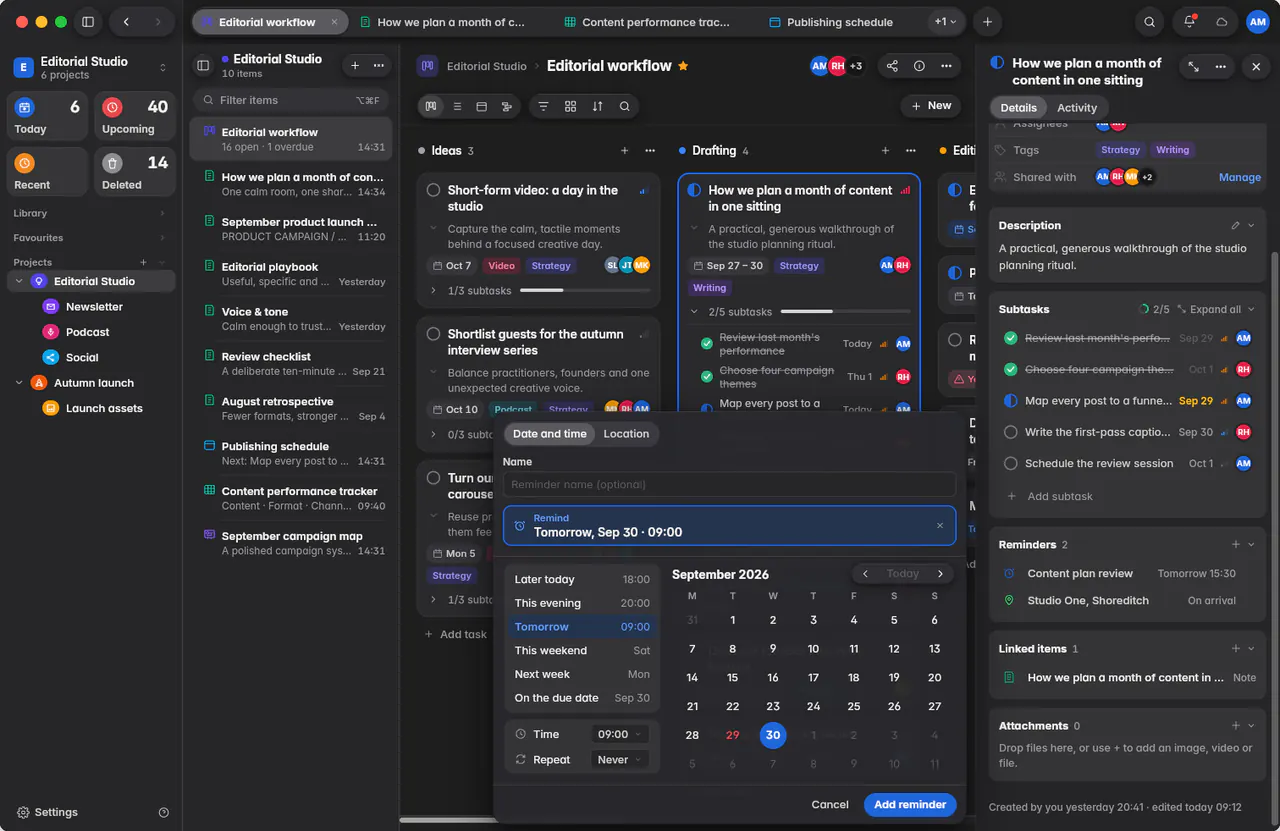Click the sort arrows icon in toolbar

pos(597,106)
